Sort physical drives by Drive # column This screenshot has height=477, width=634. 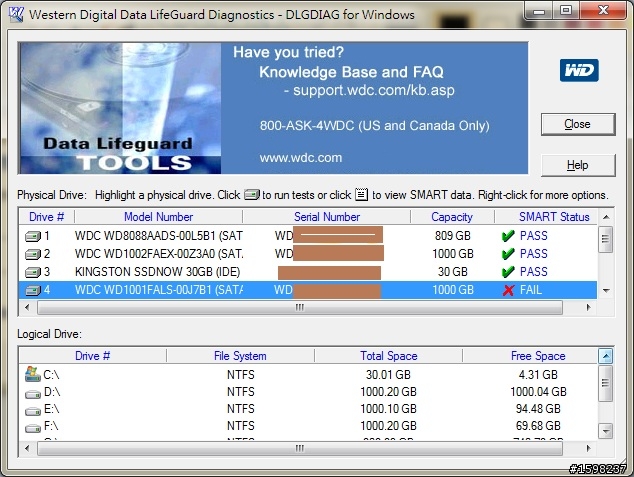pyautogui.click(x=46, y=217)
